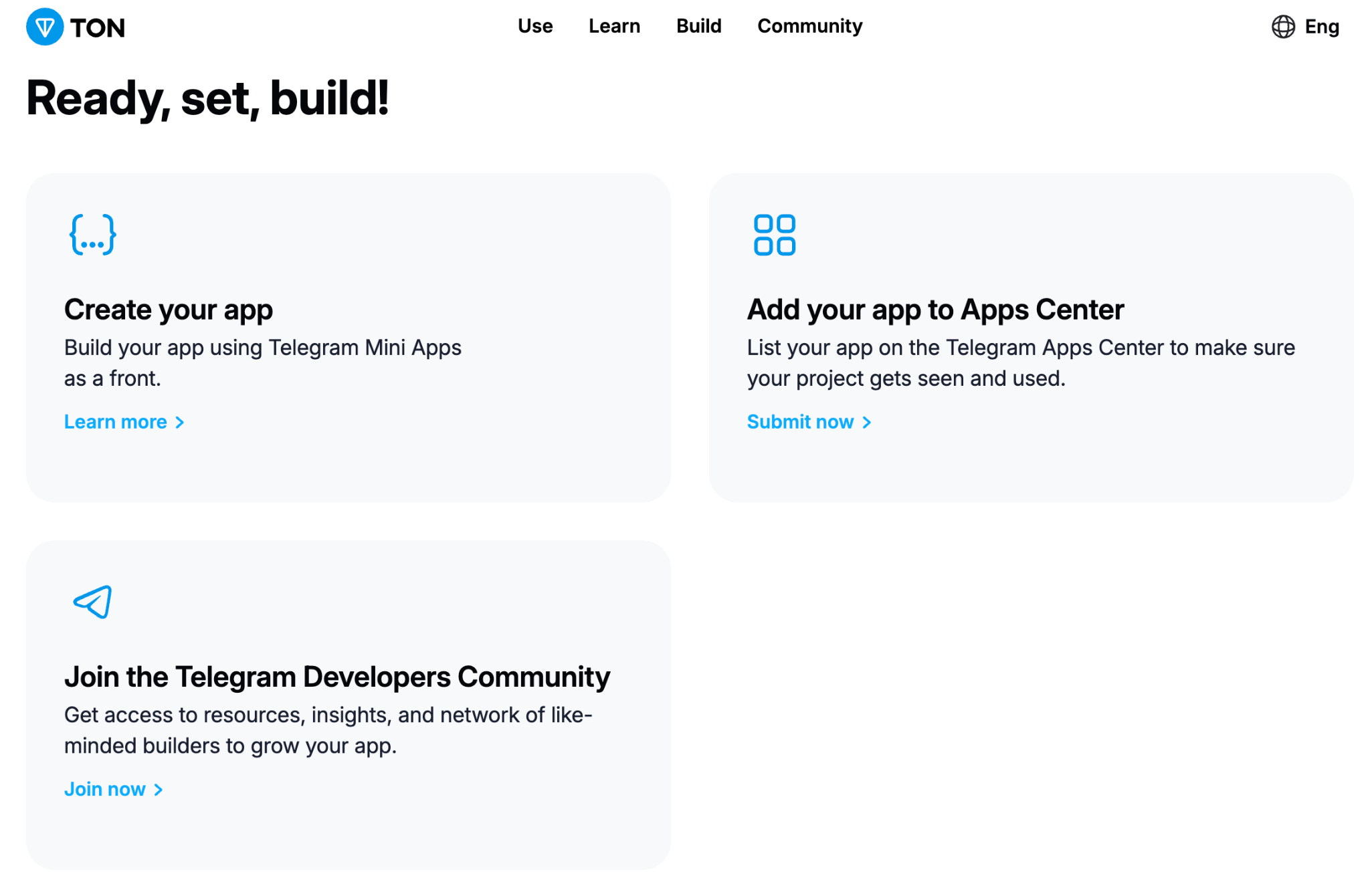Open the Build menu

(x=698, y=26)
